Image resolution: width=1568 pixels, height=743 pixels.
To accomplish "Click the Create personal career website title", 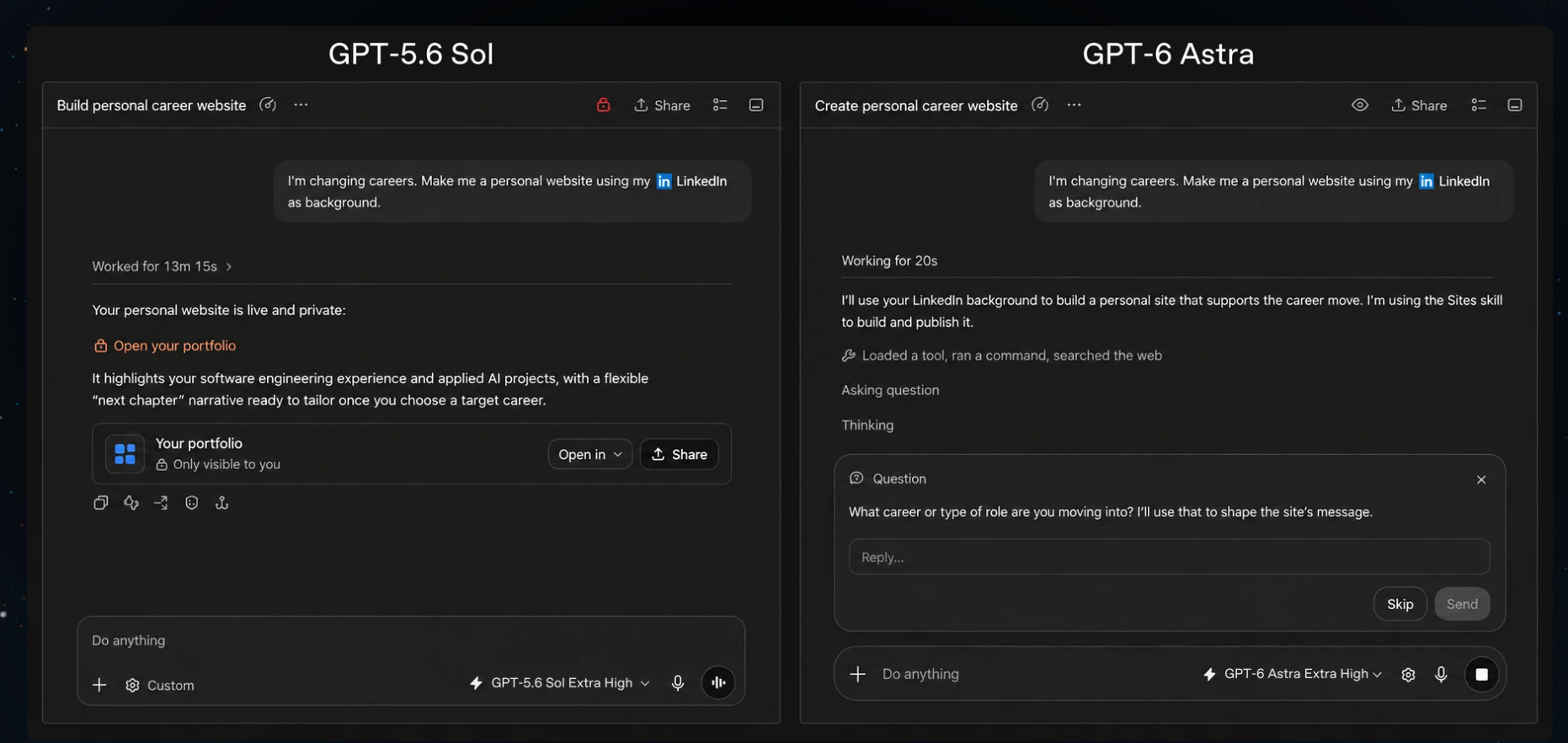I will tap(916, 105).
